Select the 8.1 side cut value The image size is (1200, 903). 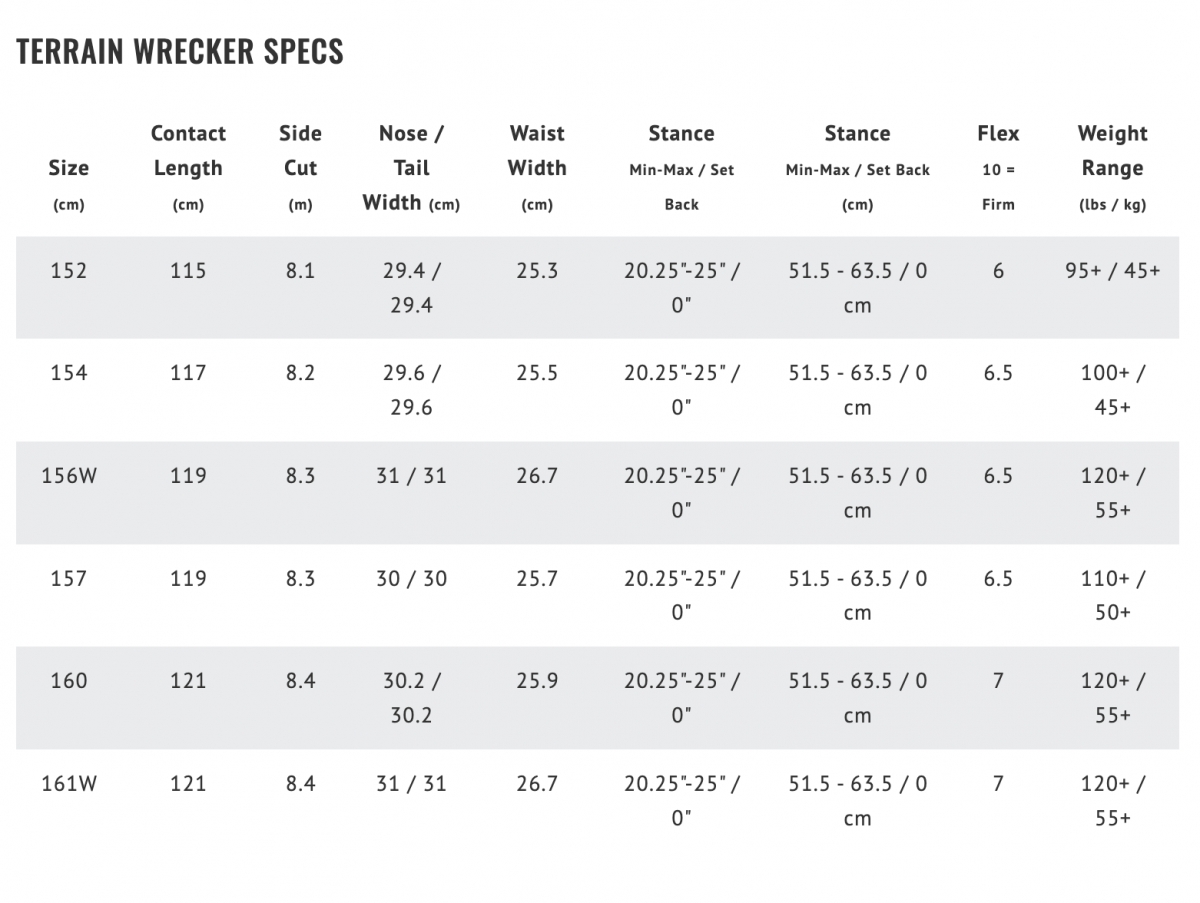tap(300, 271)
